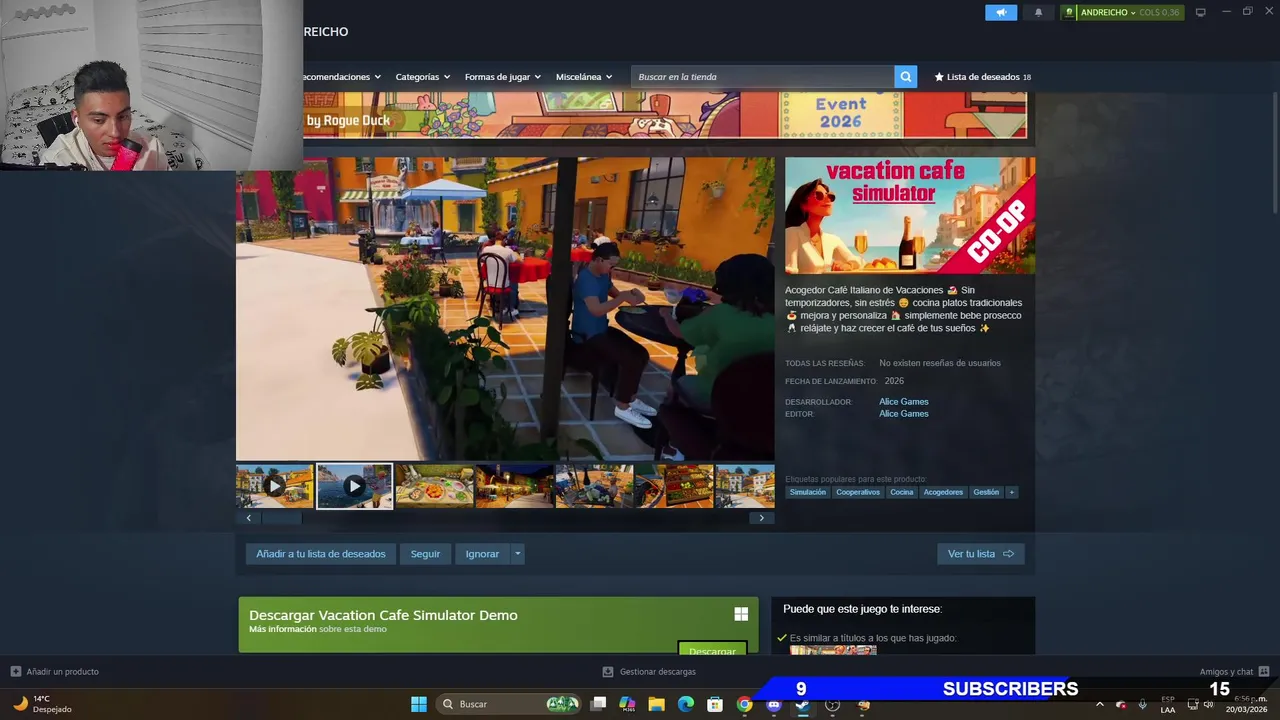This screenshot has width=1280, height=720.
Task: Open the Categorías menu
Action: pos(422,77)
